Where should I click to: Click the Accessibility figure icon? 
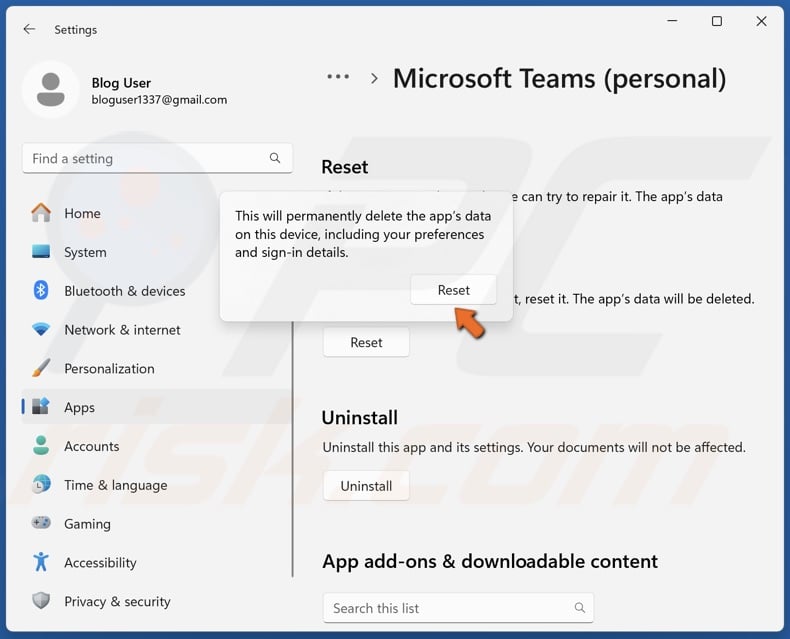(41, 561)
